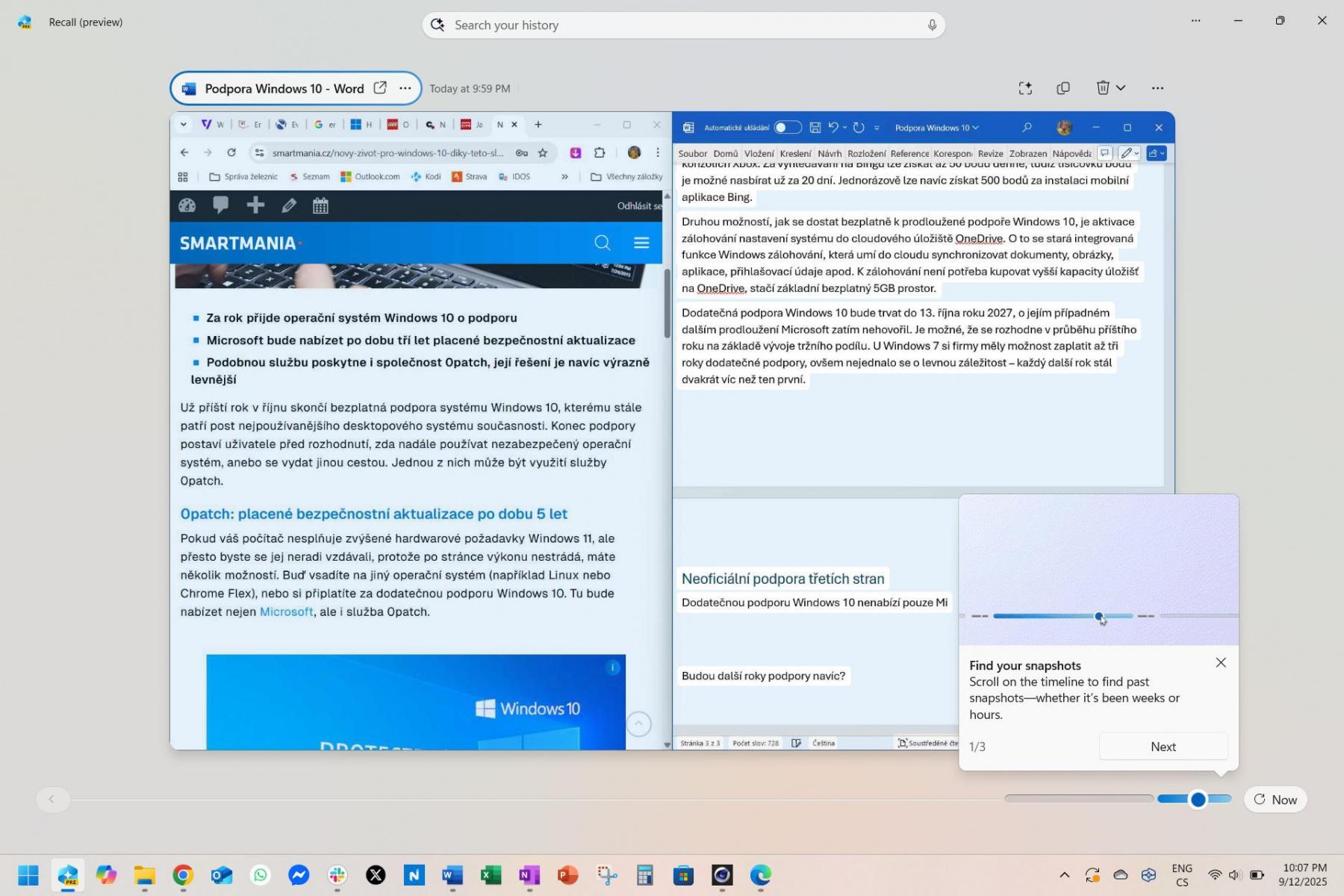Launch the Snipping Tool from the taskbar
1344x896 pixels.
pyautogui.click(x=606, y=875)
